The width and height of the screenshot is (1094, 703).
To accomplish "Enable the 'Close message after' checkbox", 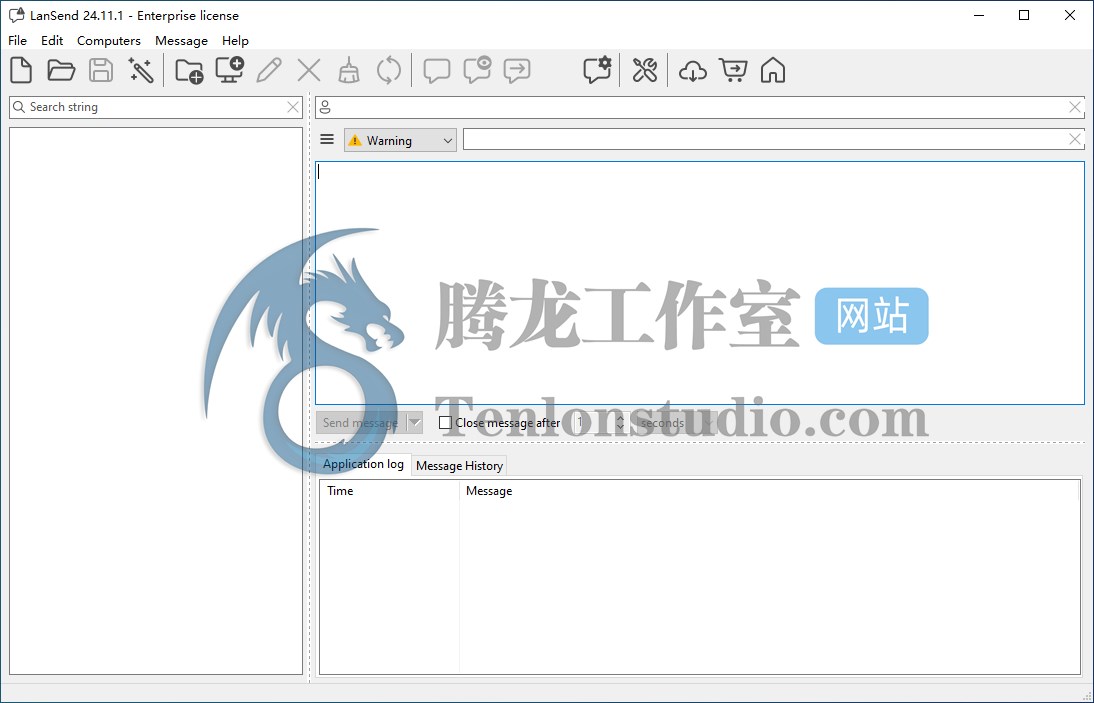I will tap(445, 423).
